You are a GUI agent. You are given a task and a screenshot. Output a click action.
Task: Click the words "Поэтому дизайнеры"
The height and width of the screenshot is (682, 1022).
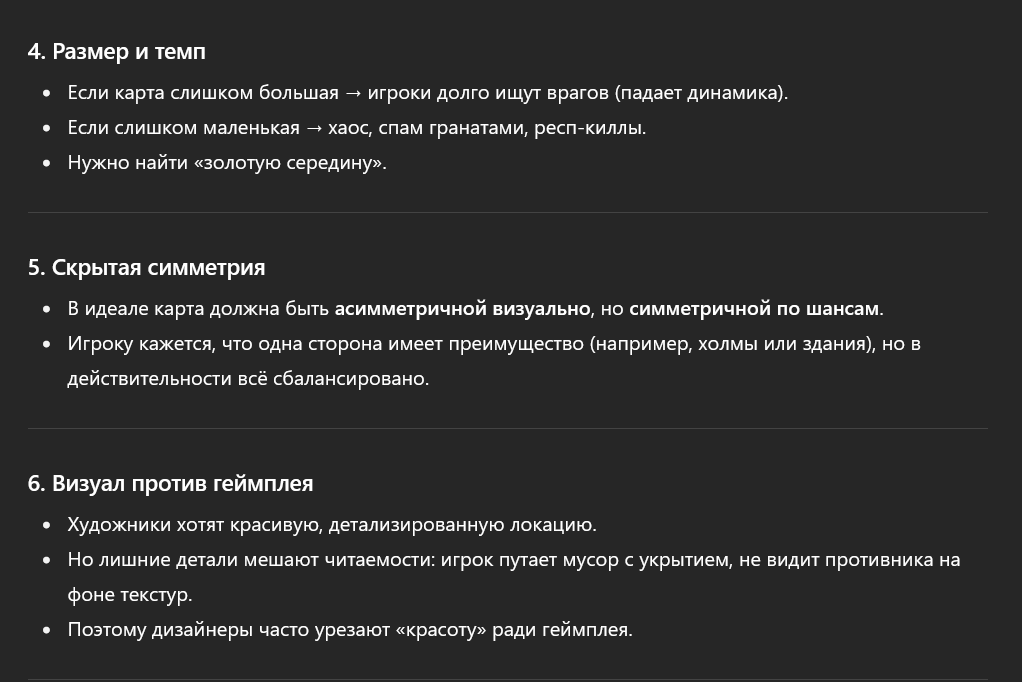click(160, 630)
